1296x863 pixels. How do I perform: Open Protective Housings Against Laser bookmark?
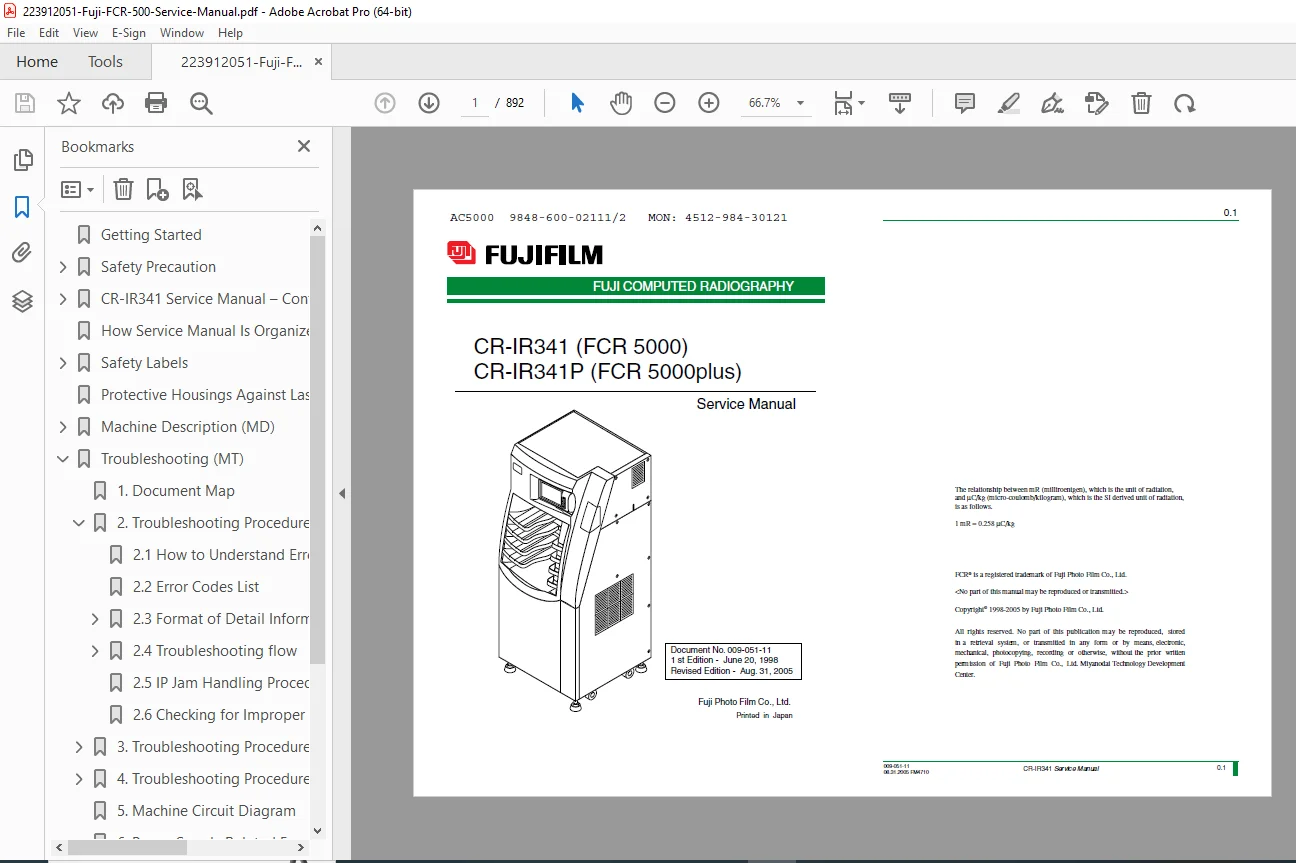205,395
